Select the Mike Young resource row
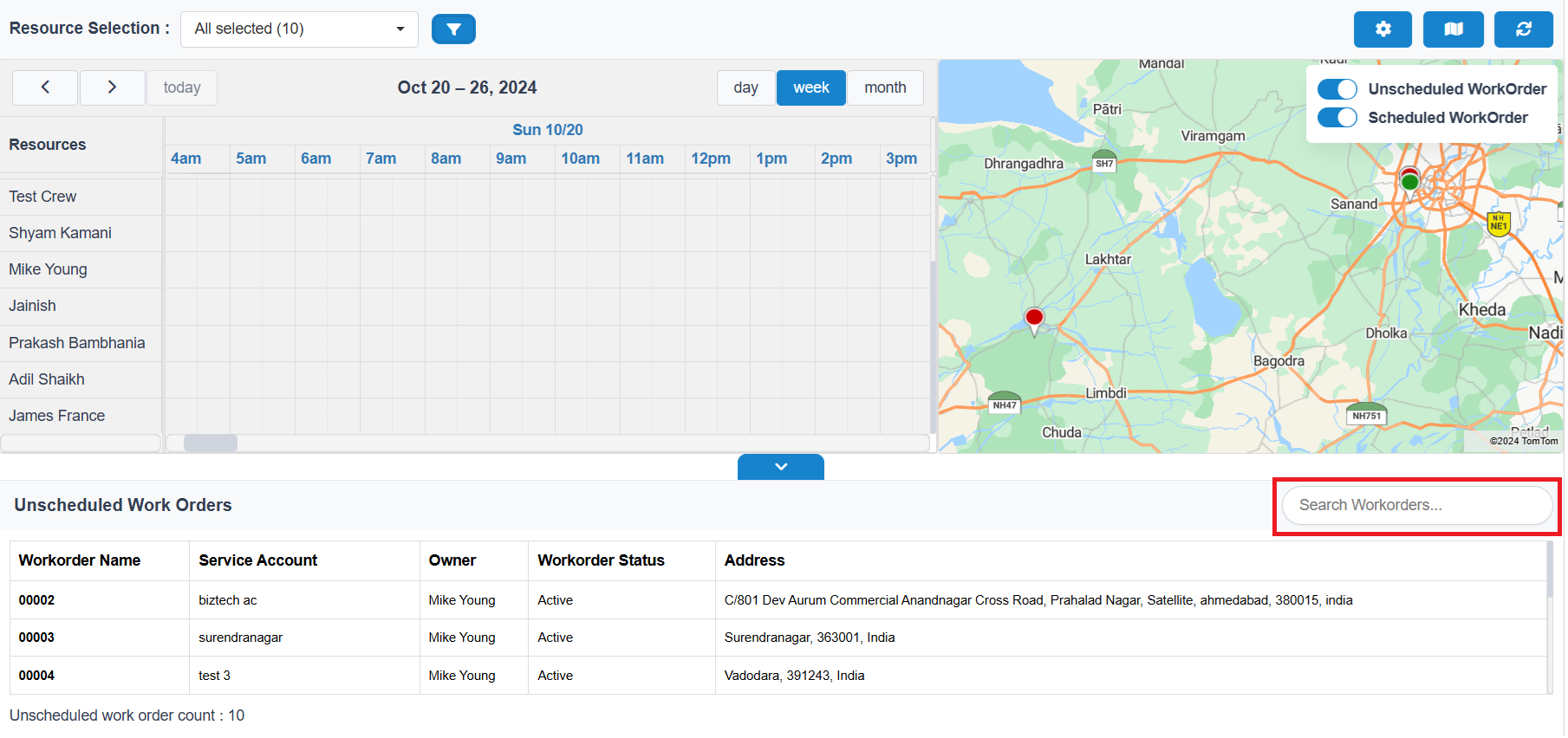1568x738 pixels. coord(81,269)
